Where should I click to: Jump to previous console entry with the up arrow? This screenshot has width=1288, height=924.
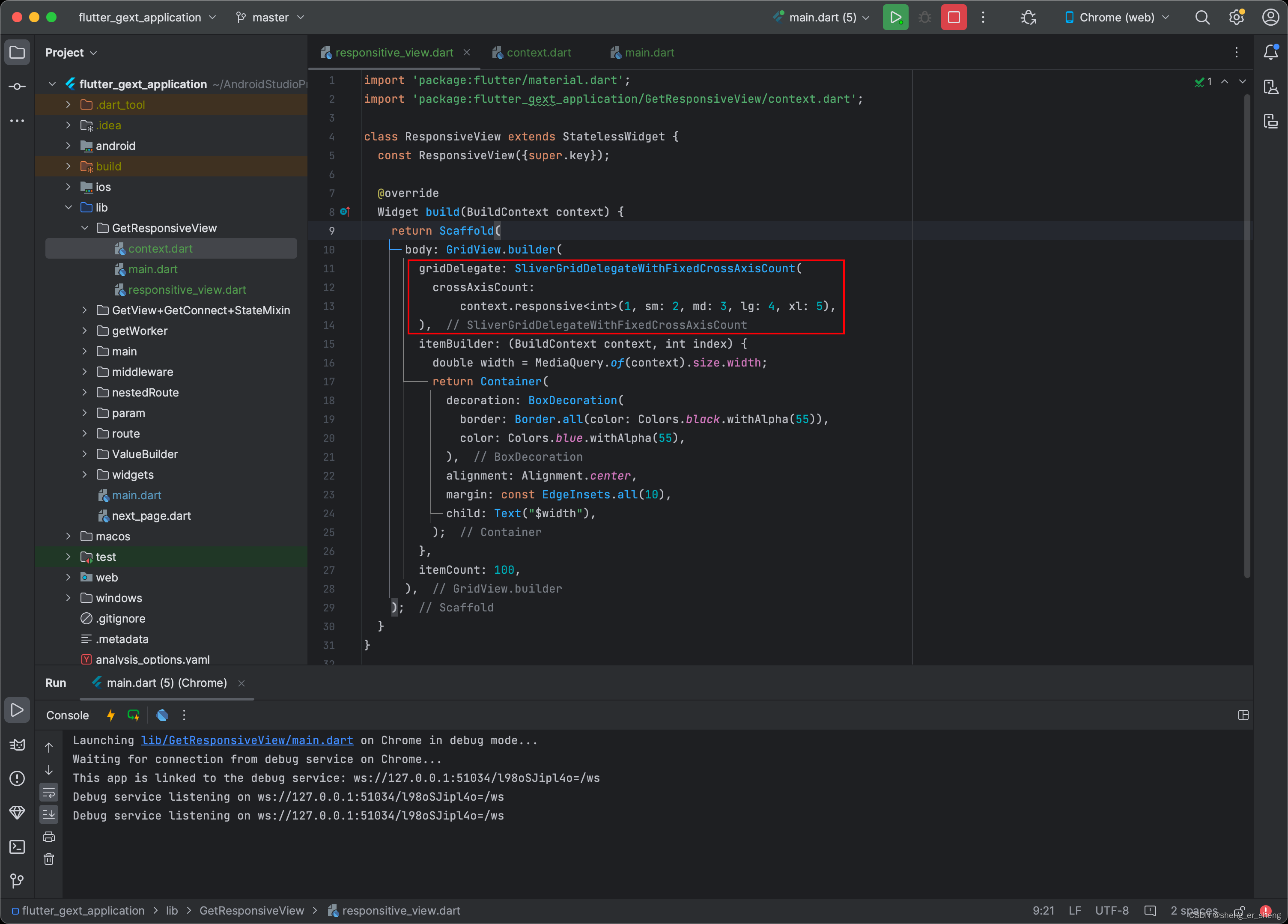[x=49, y=747]
